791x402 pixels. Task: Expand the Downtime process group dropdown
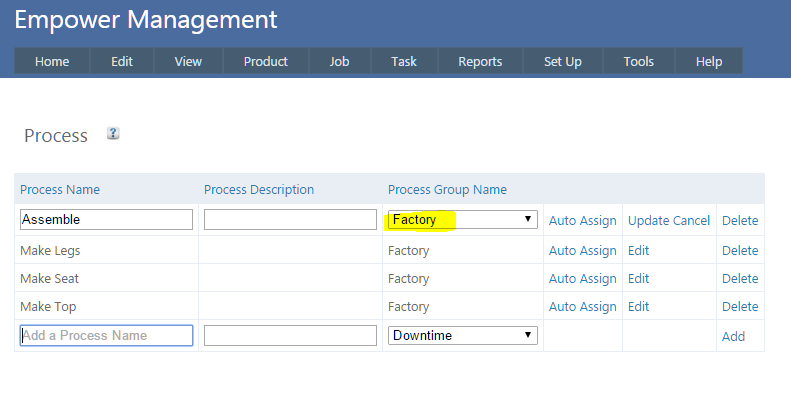(463, 336)
